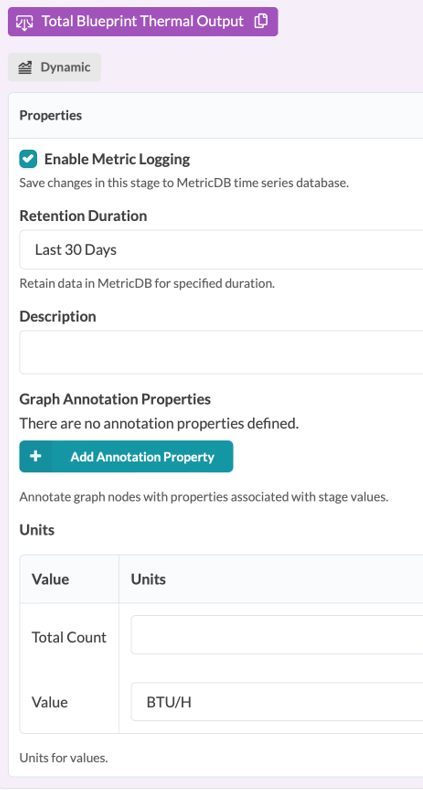This screenshot has width=423, height=790.
Task: Click the Value row label beside BTU/H
Action: (50, 702)
